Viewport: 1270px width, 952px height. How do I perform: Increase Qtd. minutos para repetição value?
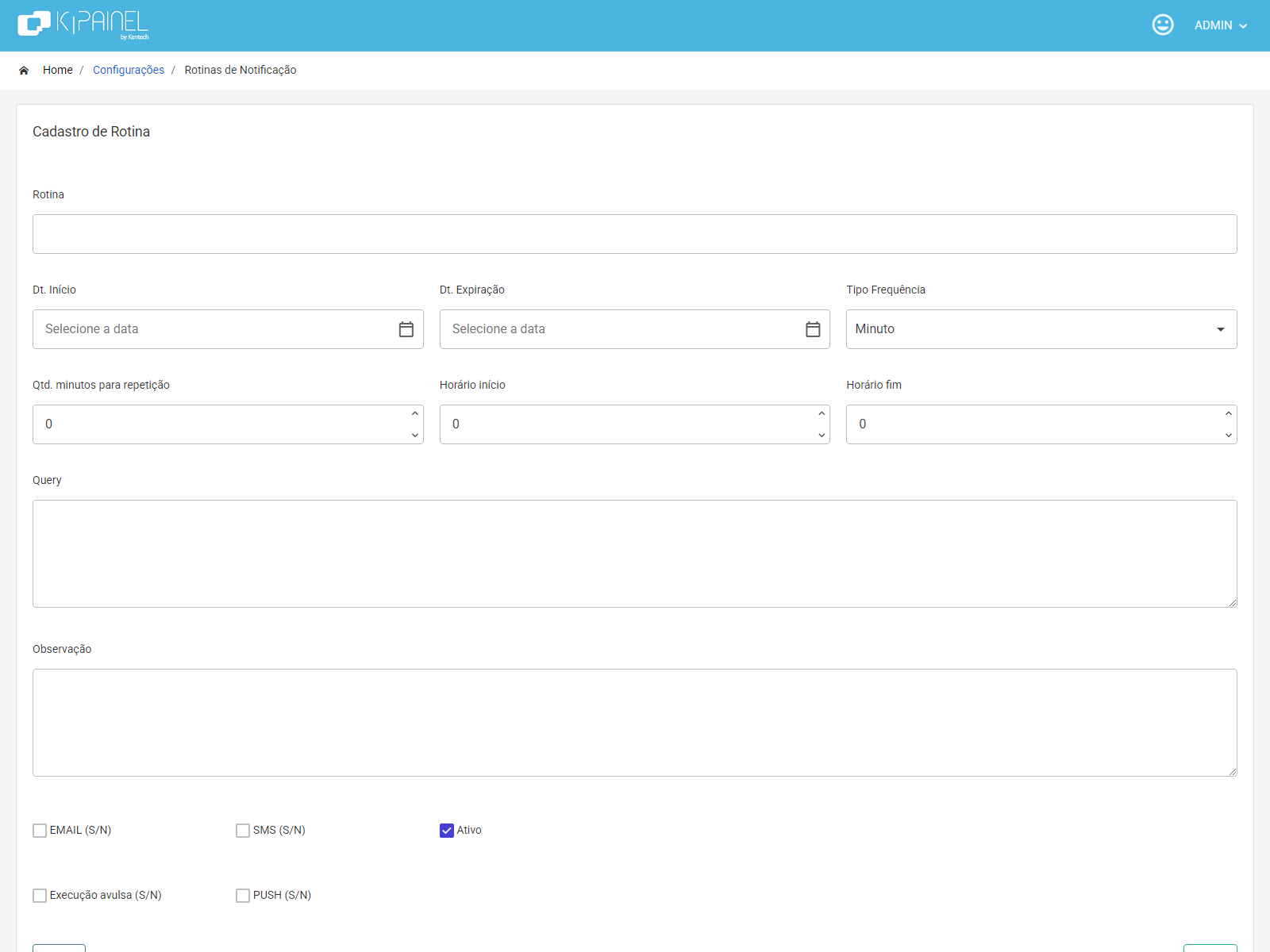pos(415,413)
